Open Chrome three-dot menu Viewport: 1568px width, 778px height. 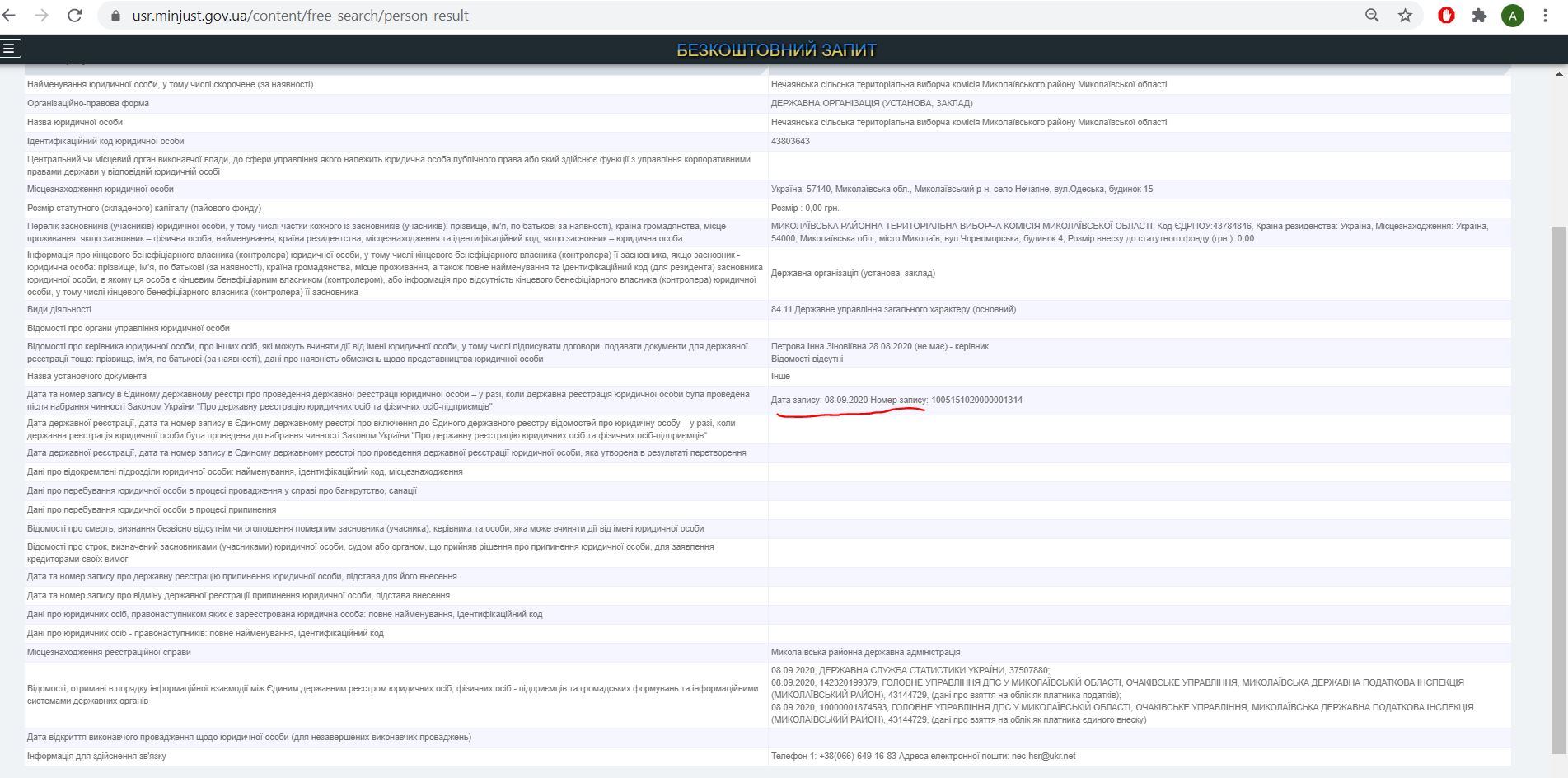pos(1545,16)
